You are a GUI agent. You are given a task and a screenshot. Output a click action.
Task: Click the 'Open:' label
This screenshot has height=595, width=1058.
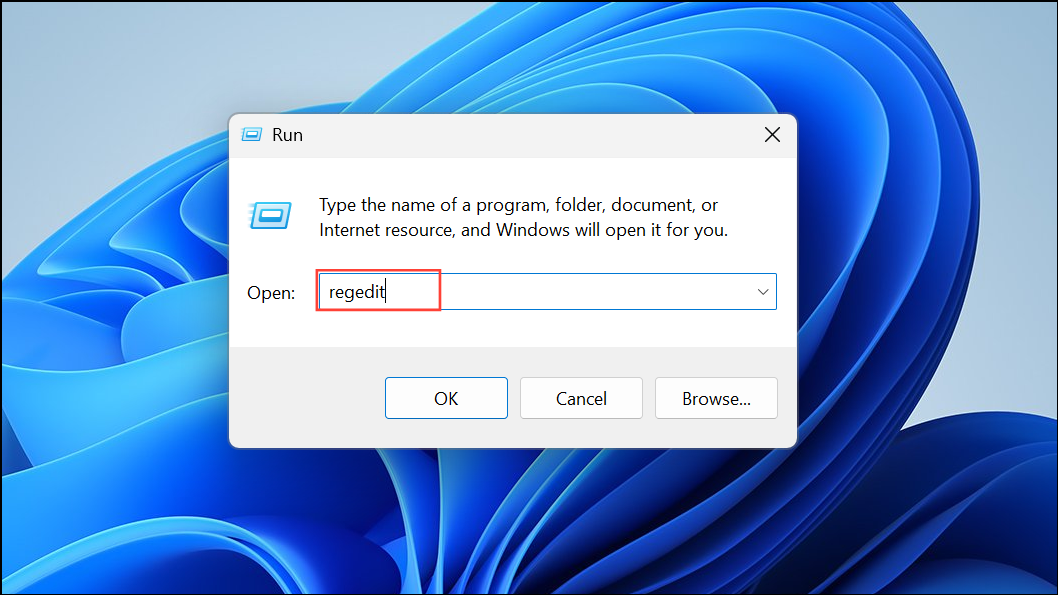tap(271, 293)
